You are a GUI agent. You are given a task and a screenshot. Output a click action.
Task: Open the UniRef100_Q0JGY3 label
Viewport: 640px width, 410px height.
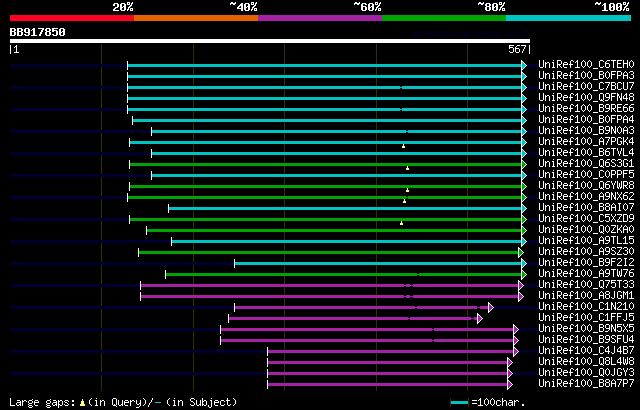click(586, 373)
